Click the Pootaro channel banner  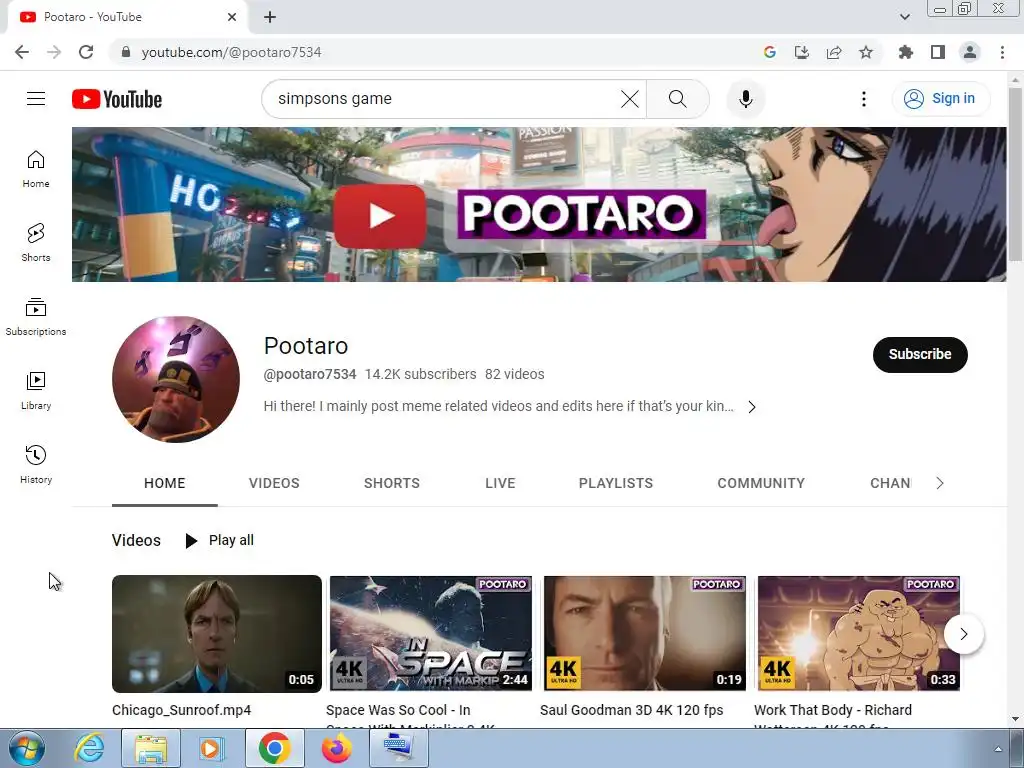[539, 204]
